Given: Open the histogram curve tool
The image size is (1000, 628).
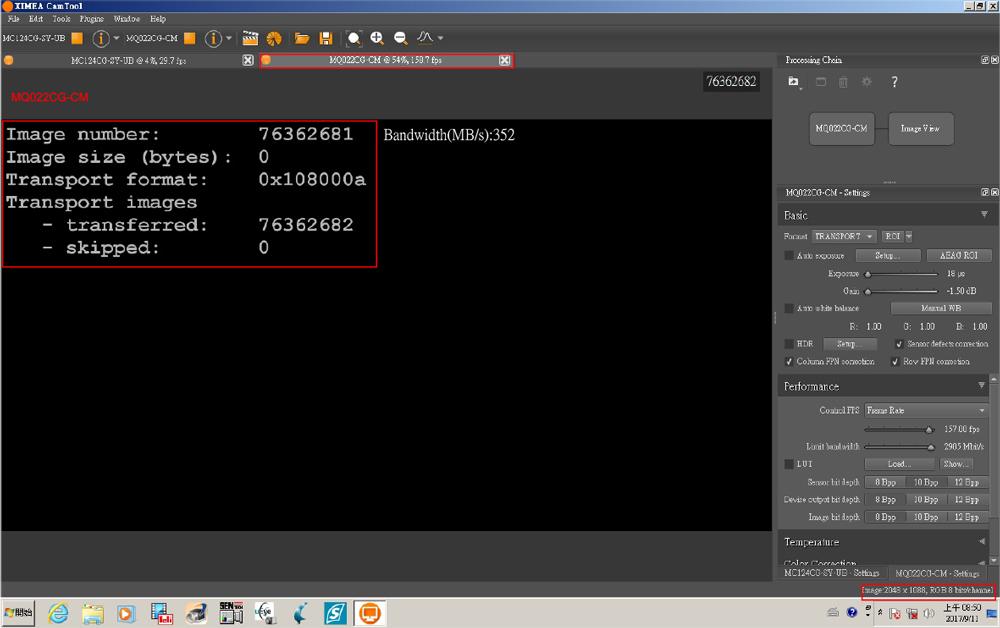Looking at the screenshot, I should pos(425,38).
